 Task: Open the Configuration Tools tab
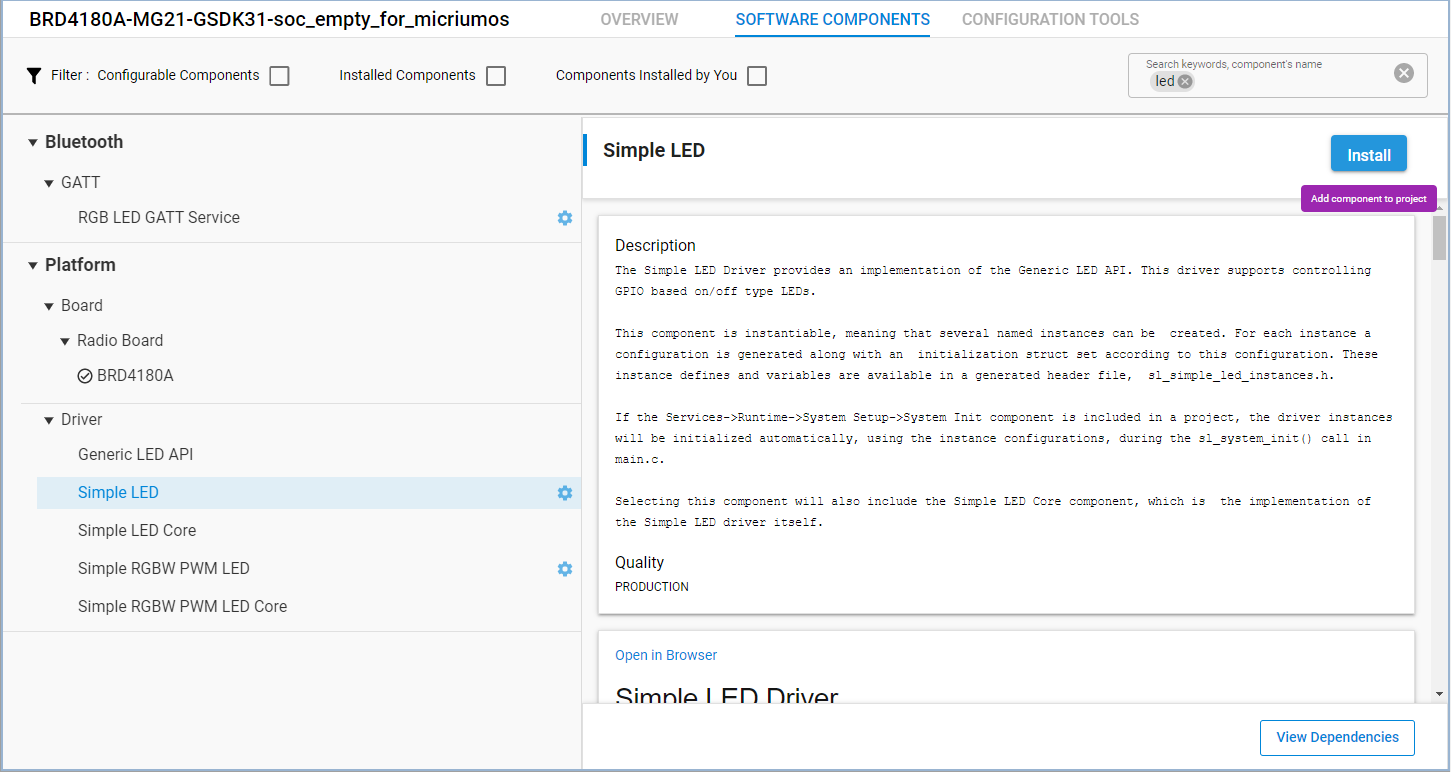point(1050,20)
